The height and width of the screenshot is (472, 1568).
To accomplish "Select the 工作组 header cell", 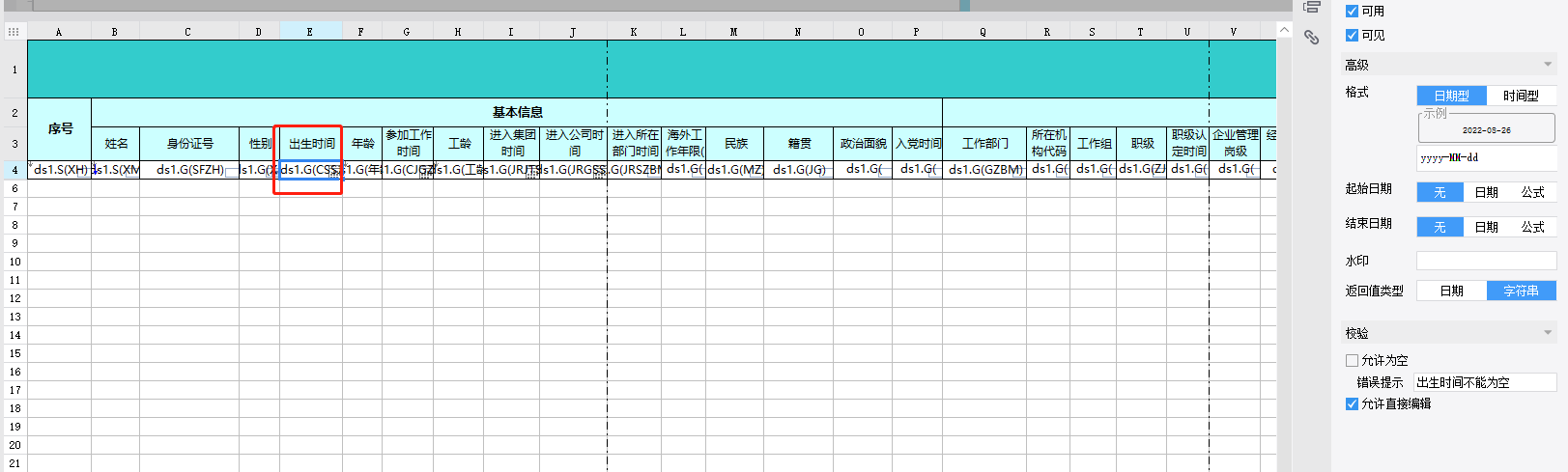I will click(1094, 144).
